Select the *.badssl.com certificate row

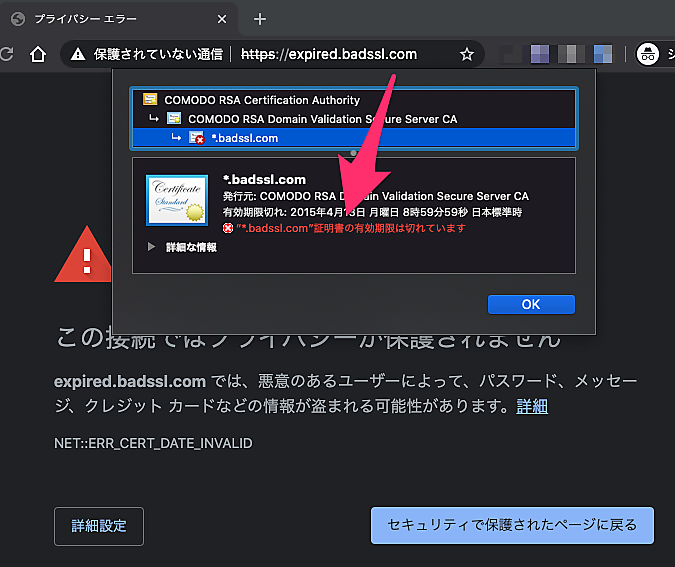(x=354, y=138)
